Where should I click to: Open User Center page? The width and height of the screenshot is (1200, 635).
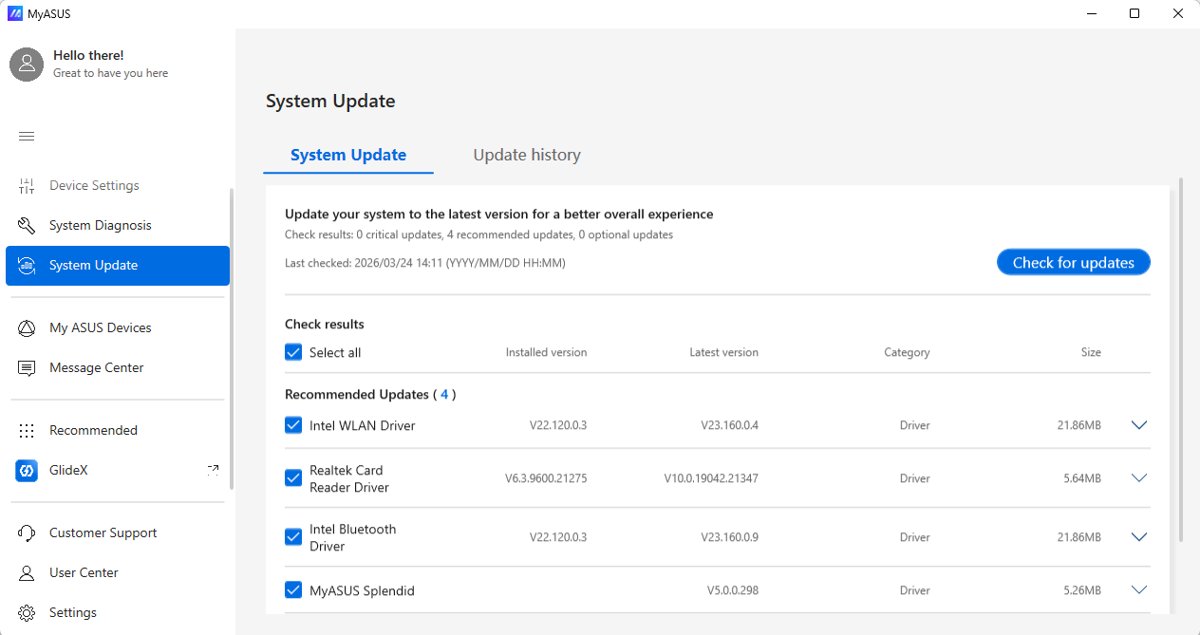[118, 573]
